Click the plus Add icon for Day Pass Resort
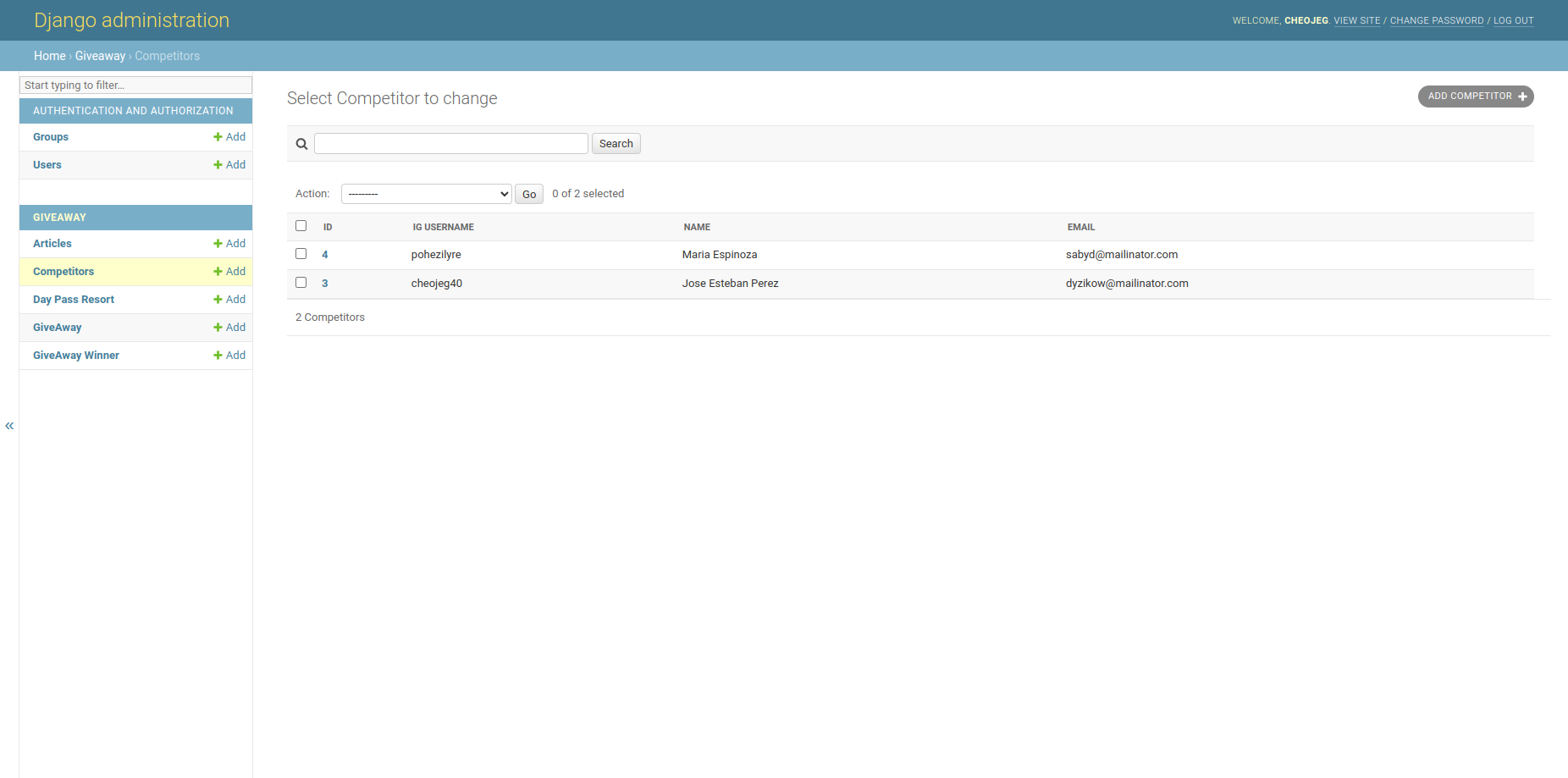 tap(218, 300)
